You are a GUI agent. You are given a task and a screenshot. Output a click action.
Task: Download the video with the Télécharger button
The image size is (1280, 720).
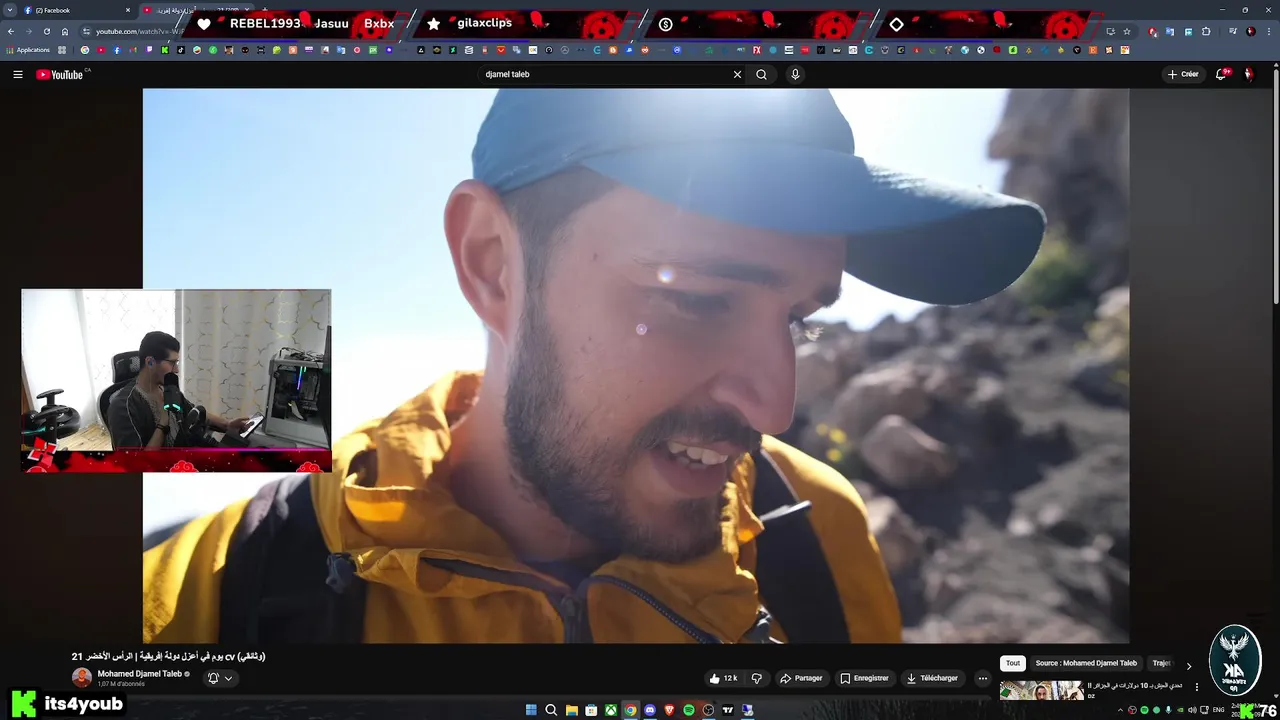[x=932, y=678]
